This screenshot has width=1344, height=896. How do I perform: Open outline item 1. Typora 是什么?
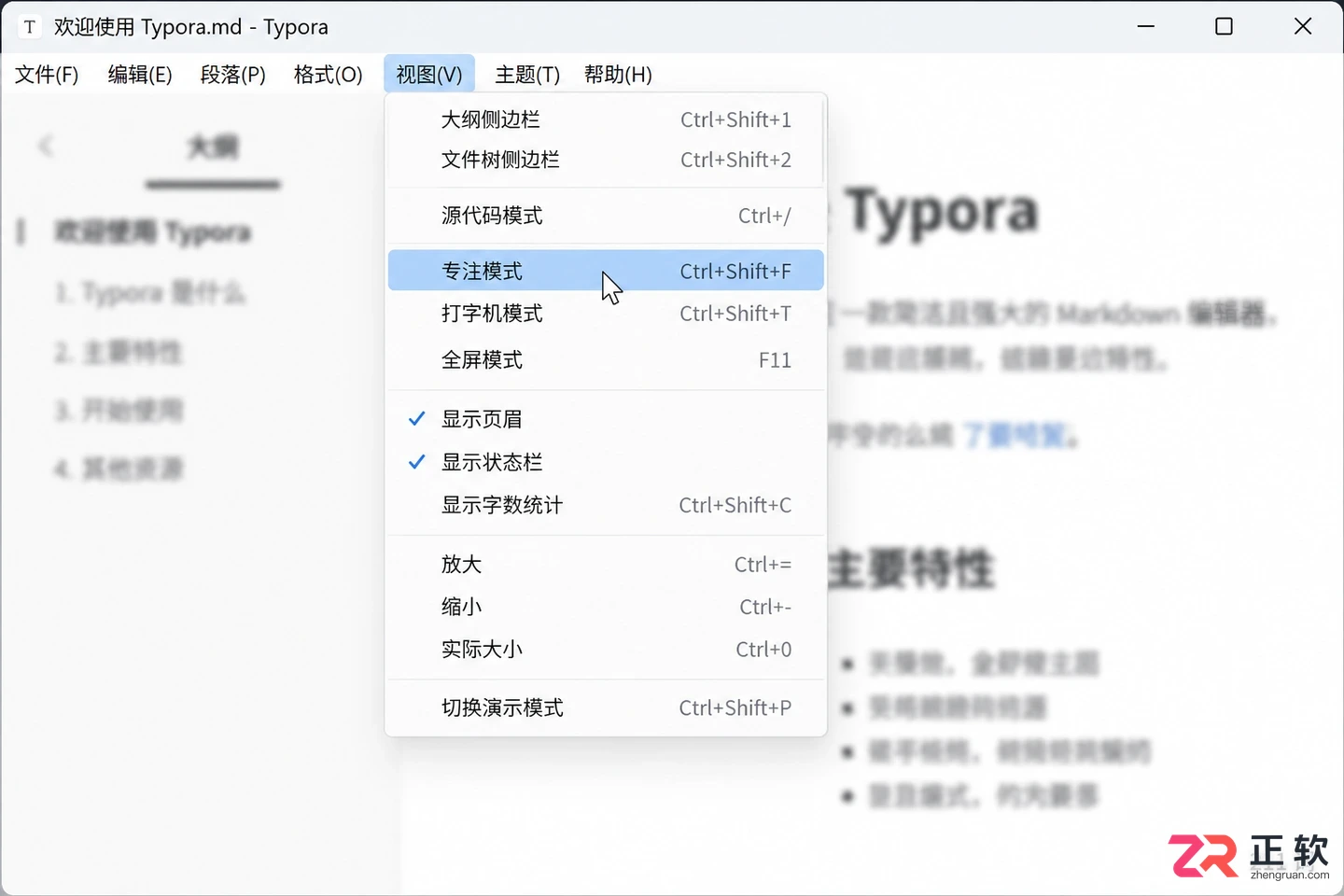pyautogui.click(x=149, y=293)
